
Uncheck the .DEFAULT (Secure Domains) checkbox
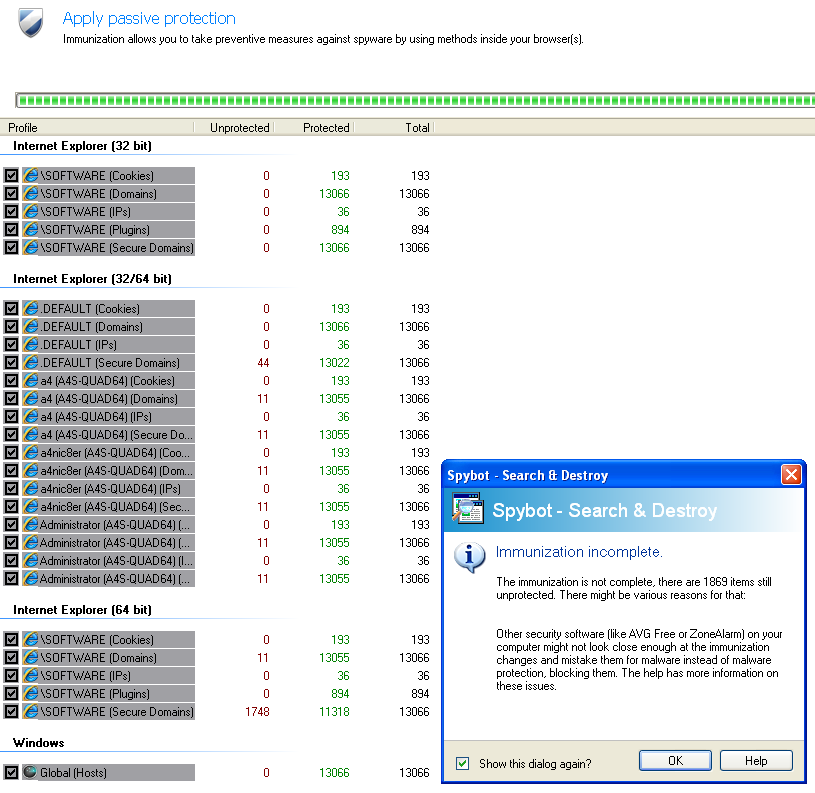pyautogui.click(x=11, y=363)
